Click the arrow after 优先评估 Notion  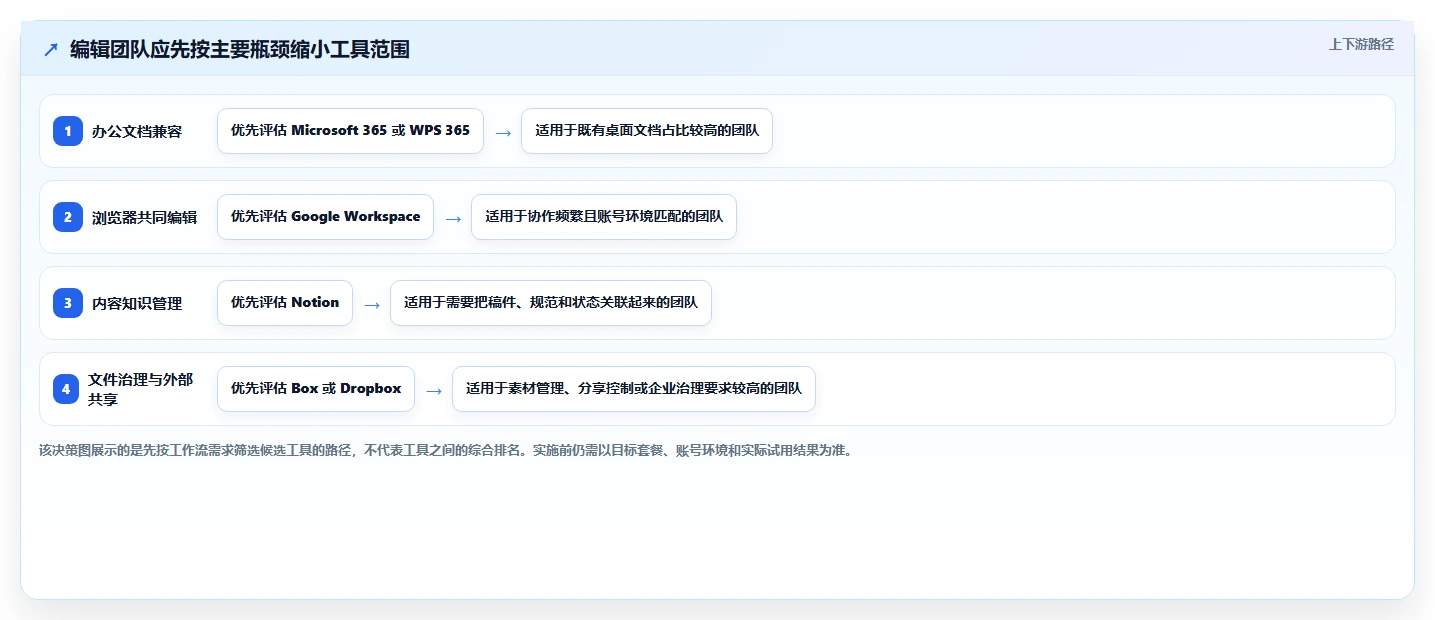tap(372, 304)
